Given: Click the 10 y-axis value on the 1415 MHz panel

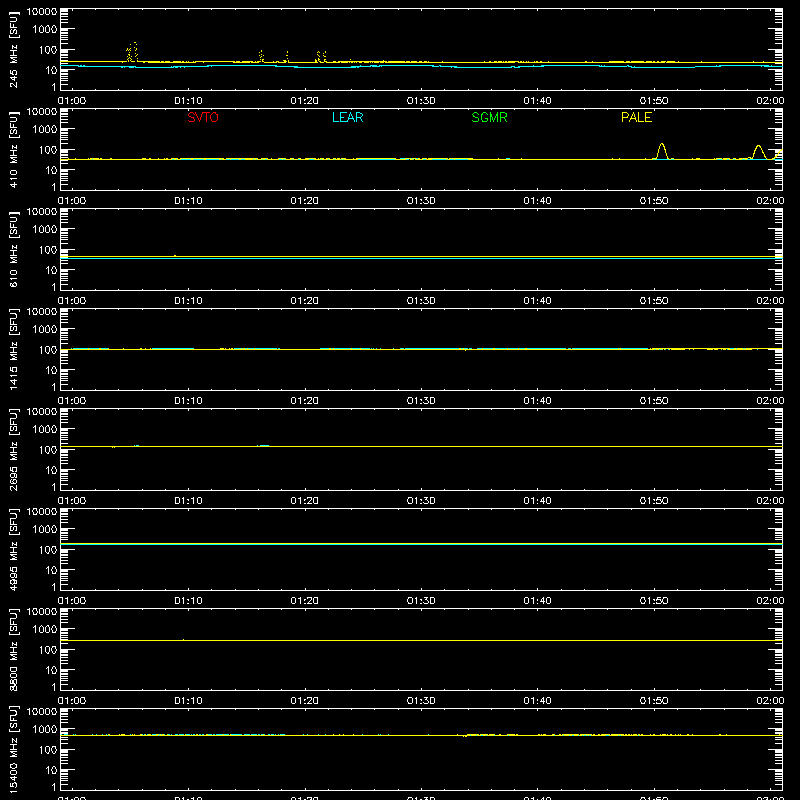Looking at the screenshot, I should [51, 370].
